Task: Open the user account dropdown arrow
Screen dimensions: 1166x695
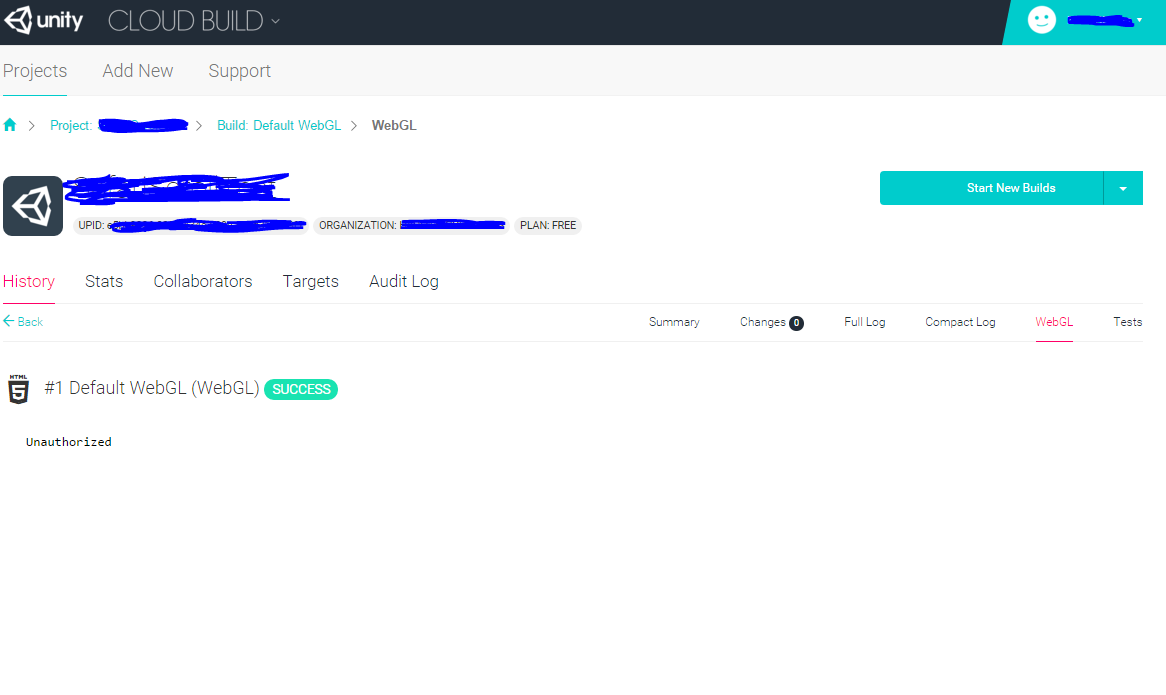Action: tap(1139, 20)
